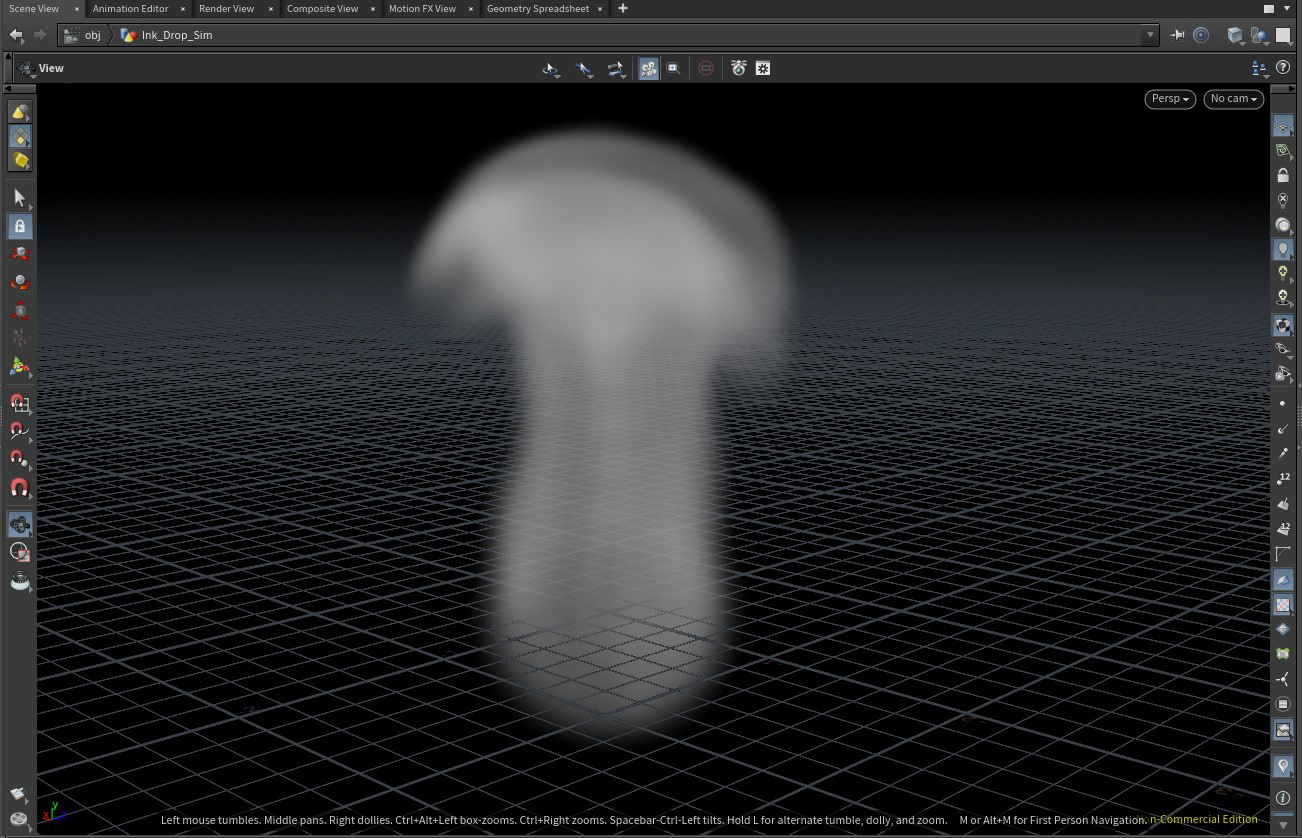Click the gray sphere shading icon
Image resolution: width=1302 pixels, height=838 pixels.
click(1283, 225)
